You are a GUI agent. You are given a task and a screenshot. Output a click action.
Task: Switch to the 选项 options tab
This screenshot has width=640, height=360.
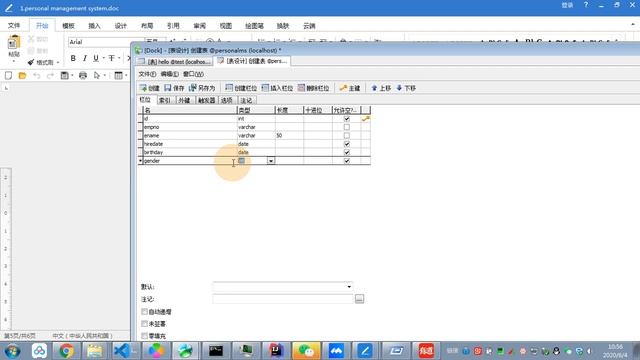point(227,100)
